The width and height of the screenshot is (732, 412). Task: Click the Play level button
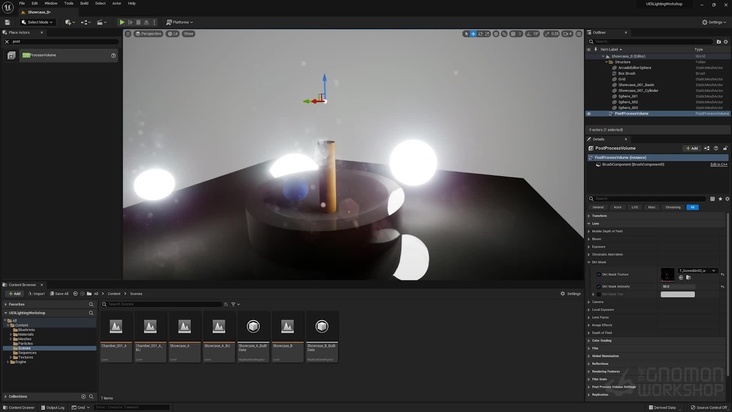[x=122, y=22]
